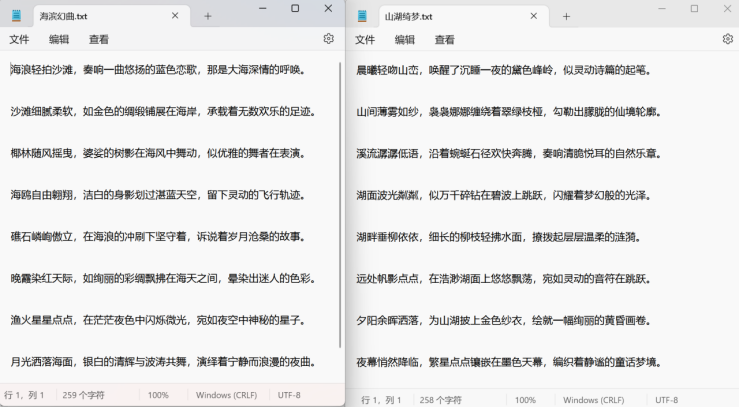Click 259 个字符 count in status bar

click(83, 395)
